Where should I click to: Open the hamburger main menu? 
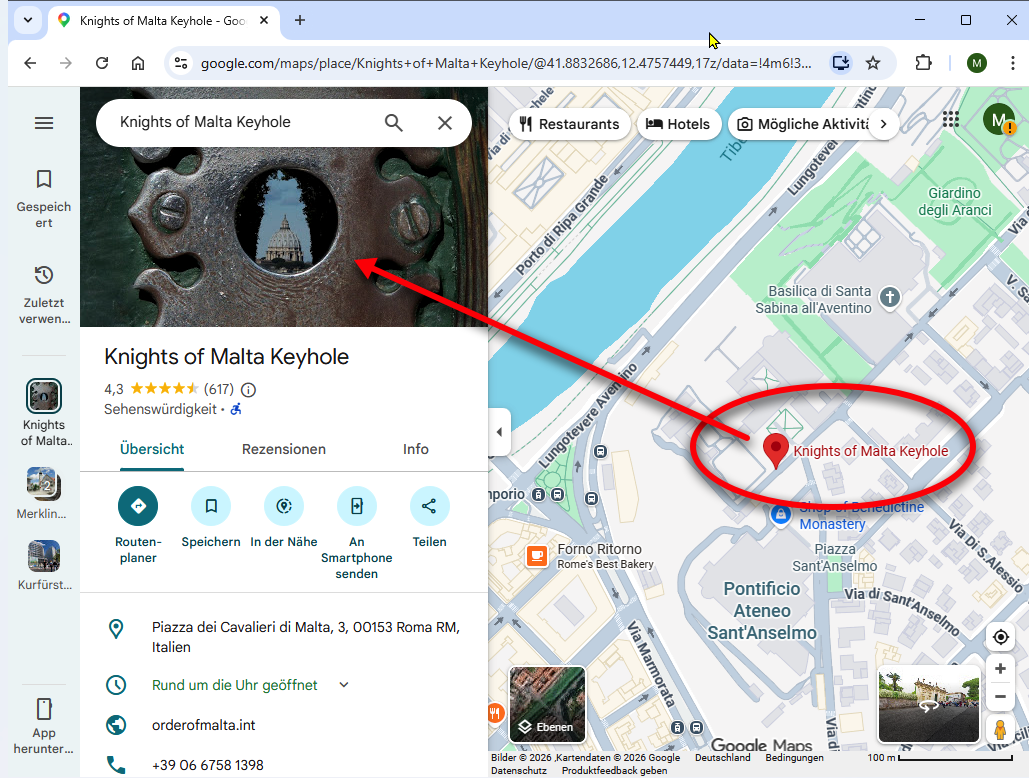click(x=44, y=123)
